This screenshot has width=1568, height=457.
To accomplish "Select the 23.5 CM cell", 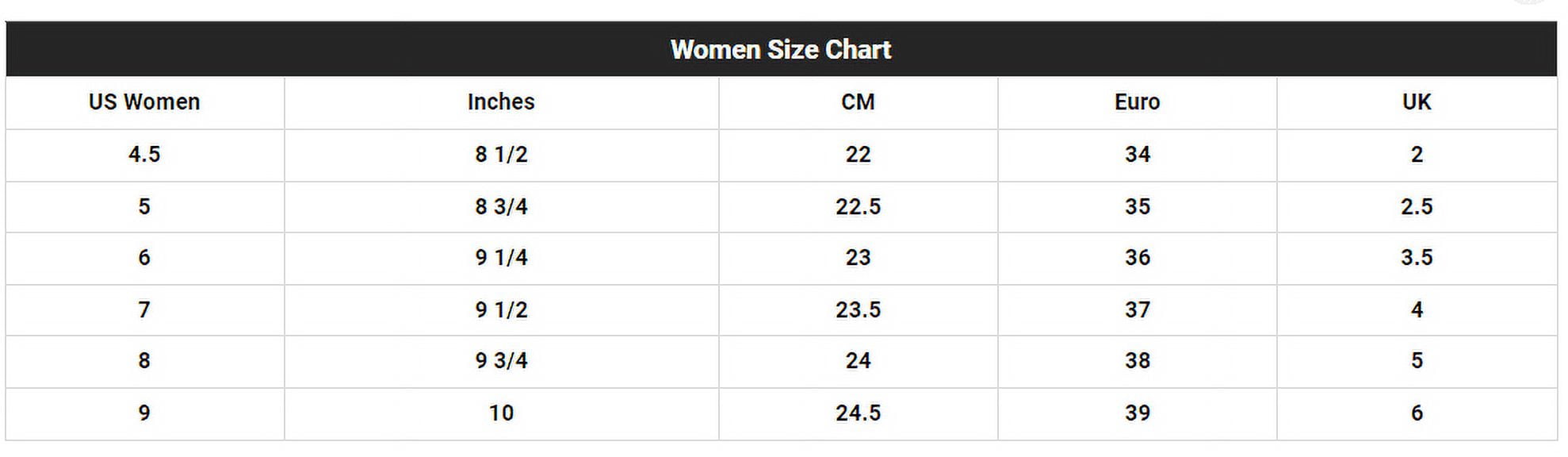I will (x=858, y=310).
